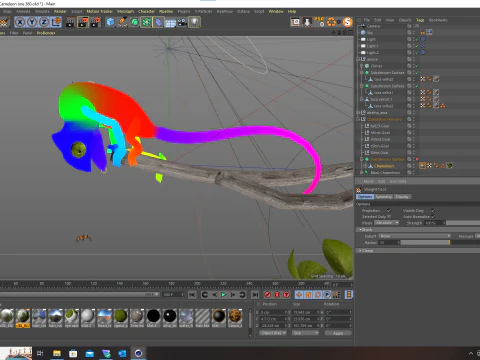Click the PSR reset icon
The width and height of the screenshot is (480, 360).
click(319, 22)
